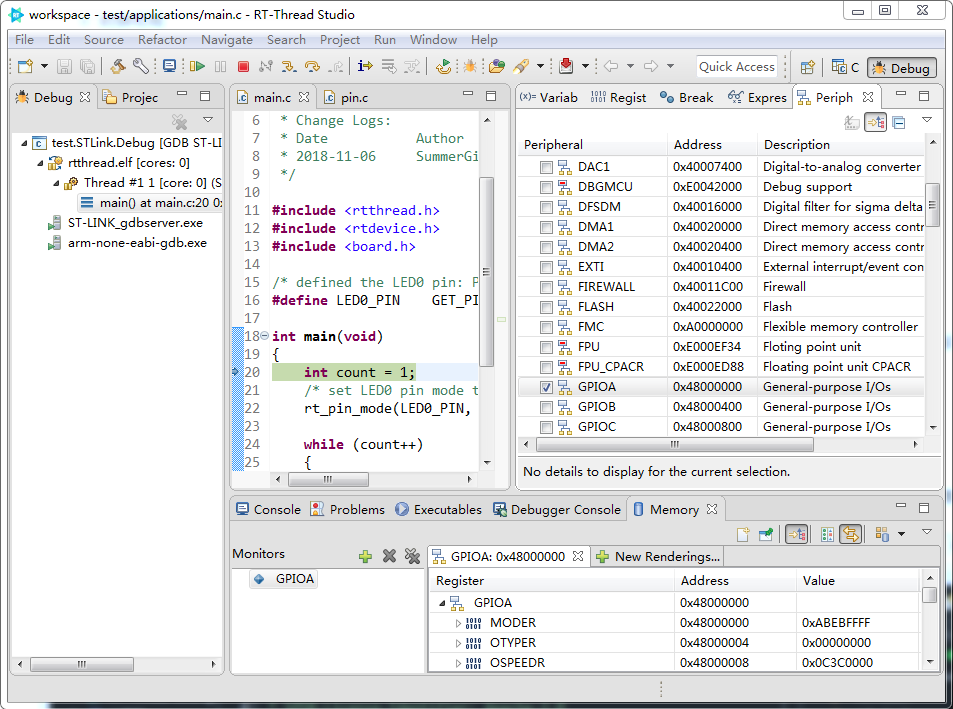Click the wrench settings toolbar icon
953x709 pixels.
click(141, 66)
